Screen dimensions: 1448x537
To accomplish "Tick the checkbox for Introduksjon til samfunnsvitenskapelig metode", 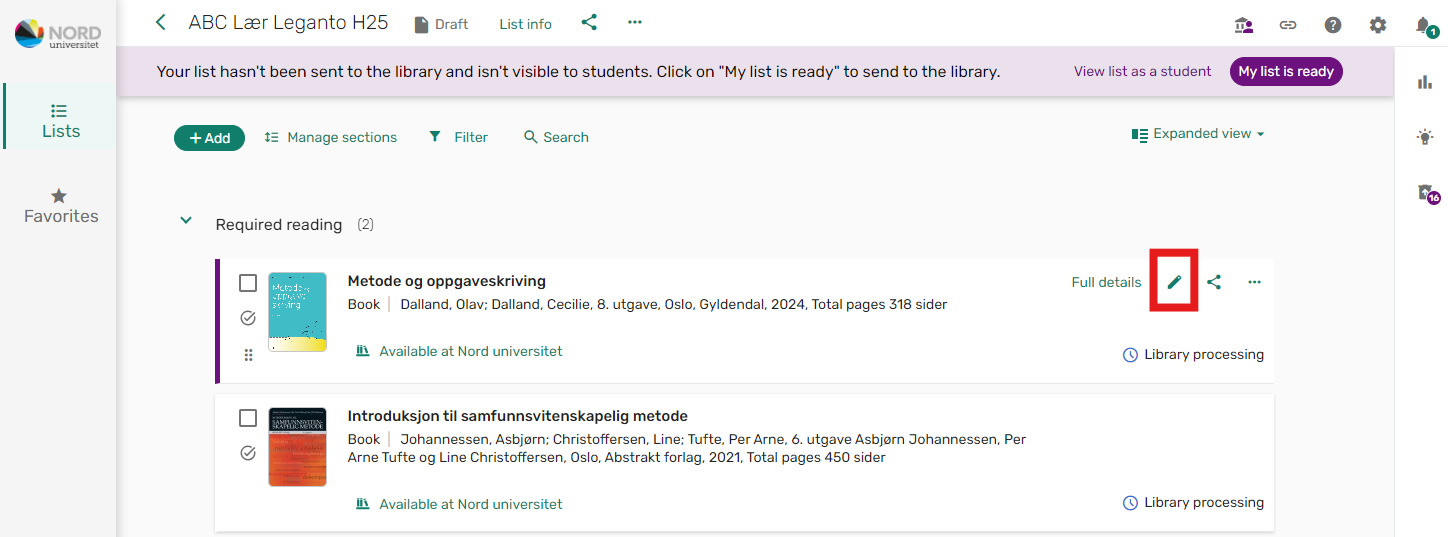I will tap(248, 418).
